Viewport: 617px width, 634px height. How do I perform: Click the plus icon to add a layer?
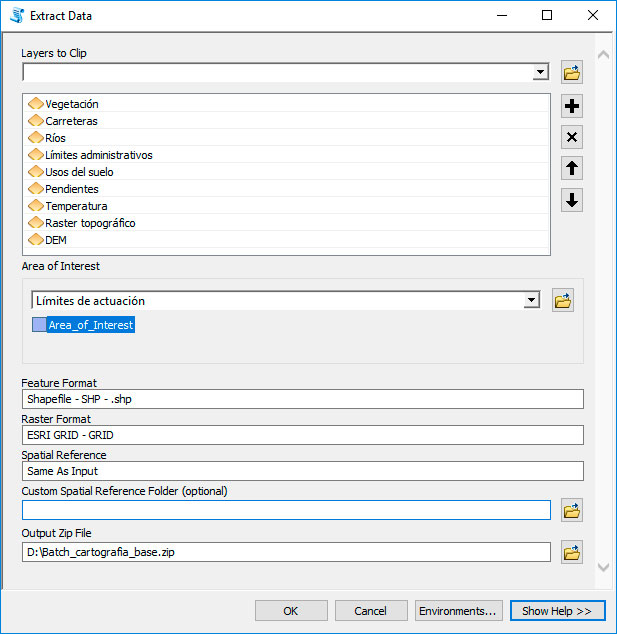(x=572, y=106)
